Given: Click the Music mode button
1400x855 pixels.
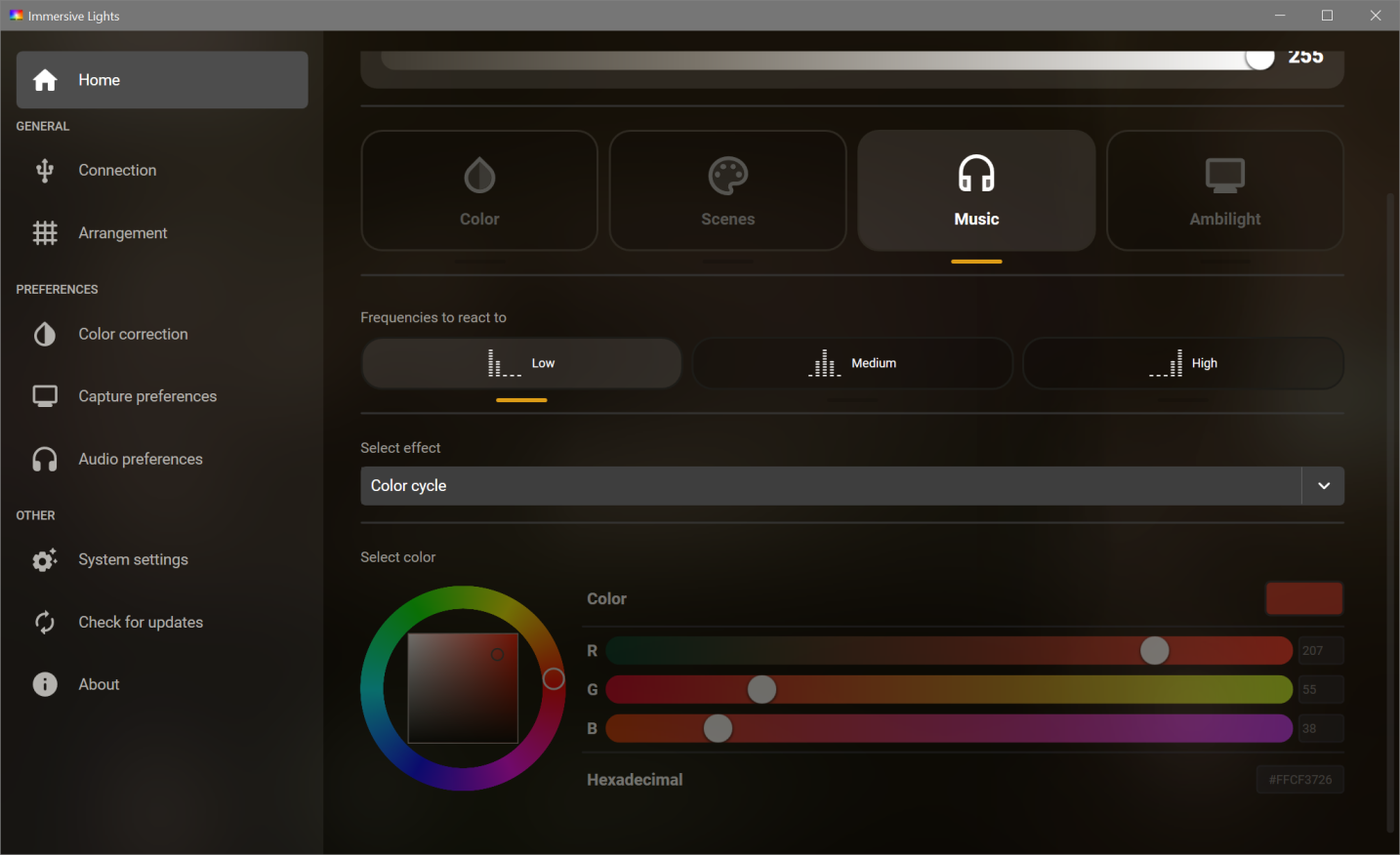Looking at the screenshot, I should coord(976,191).
